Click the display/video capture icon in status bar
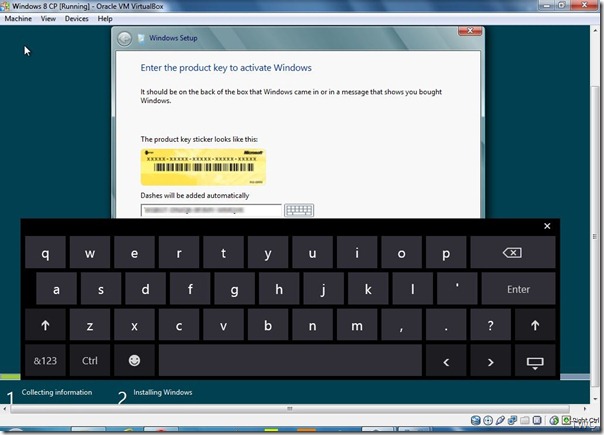Screen dimensions: 604x435 click(537, 420)
